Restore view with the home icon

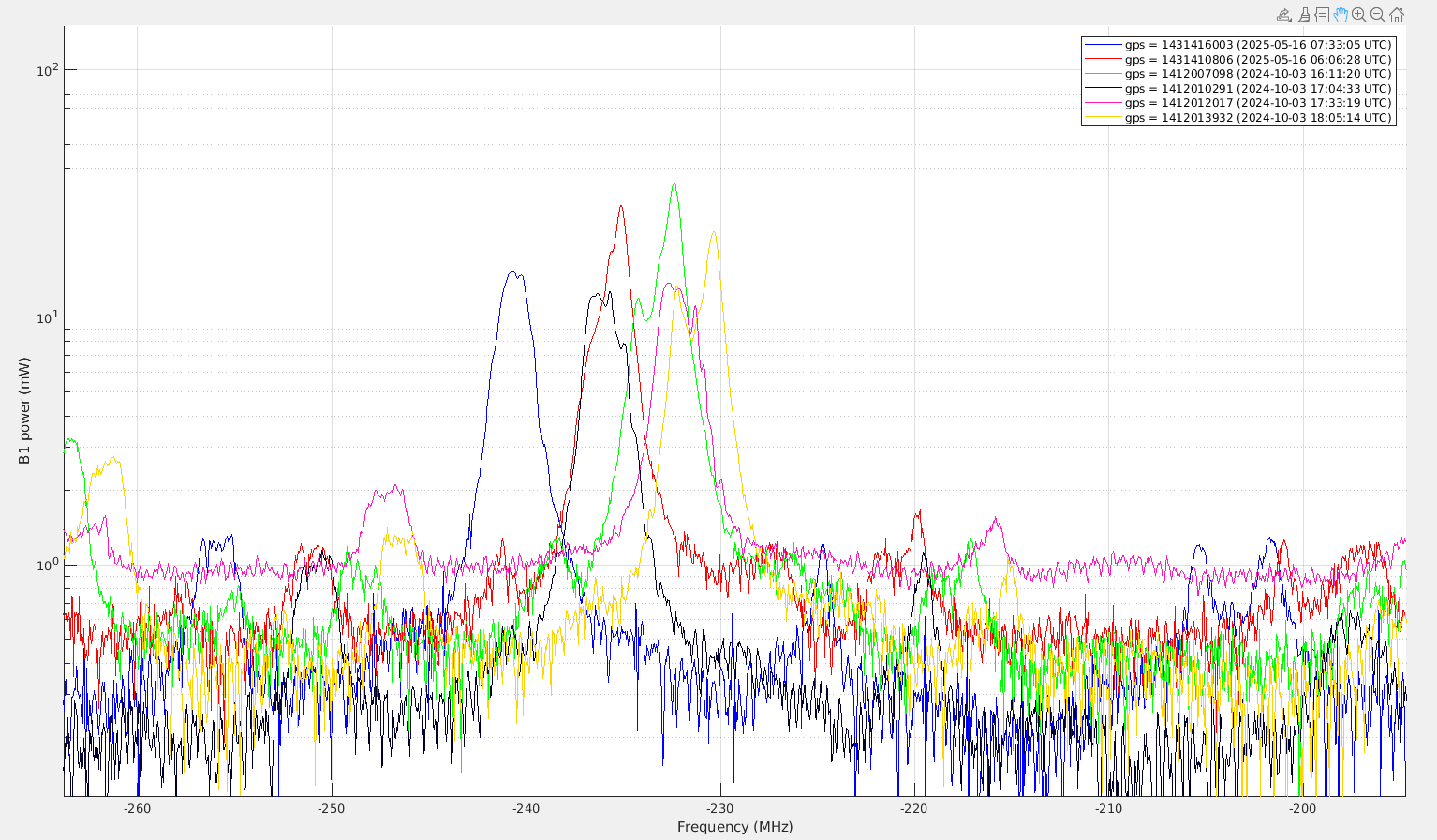point(1397,15)
